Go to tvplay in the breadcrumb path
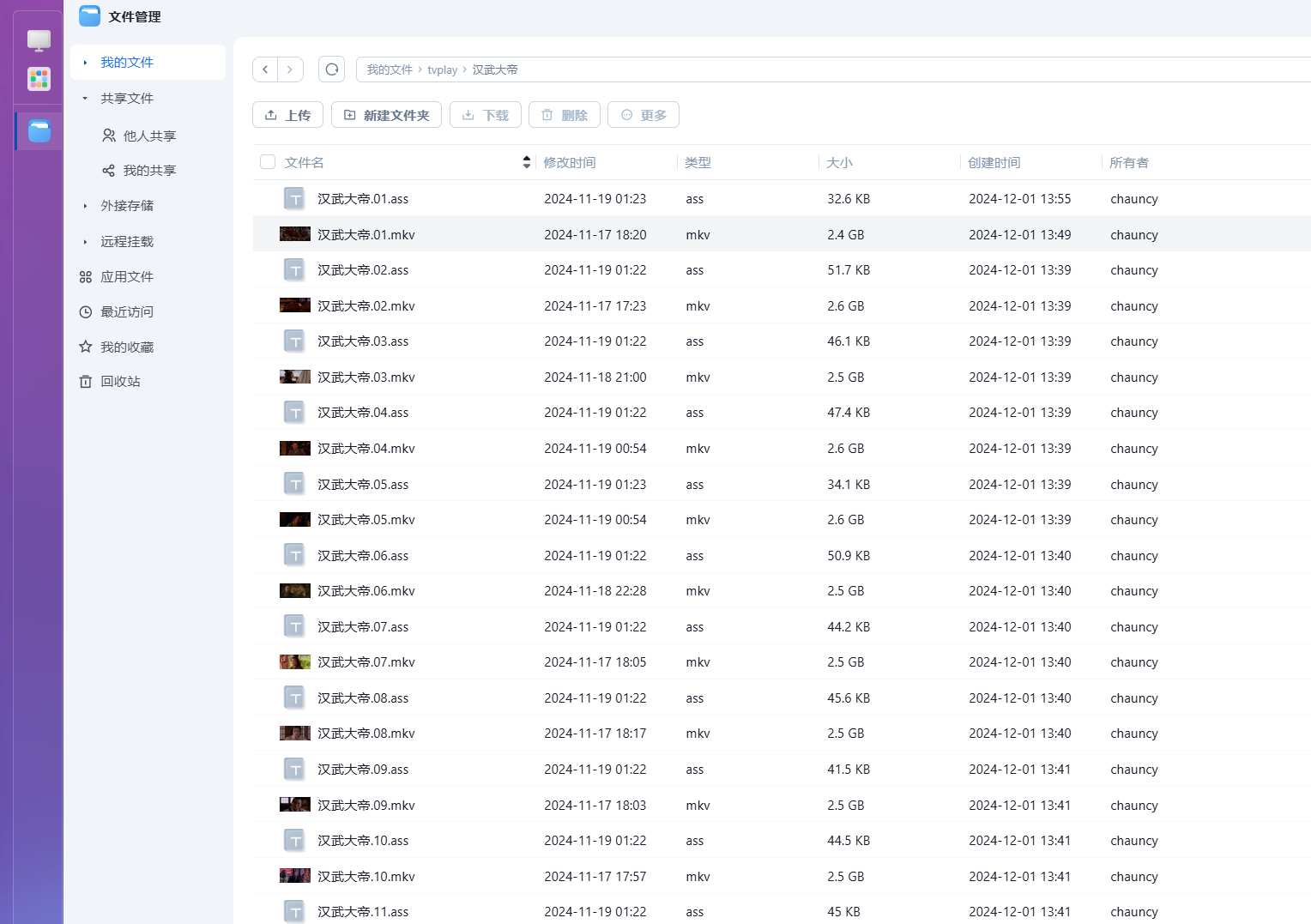This screenshot has width=1311, height=924. [x=443, y=69]
